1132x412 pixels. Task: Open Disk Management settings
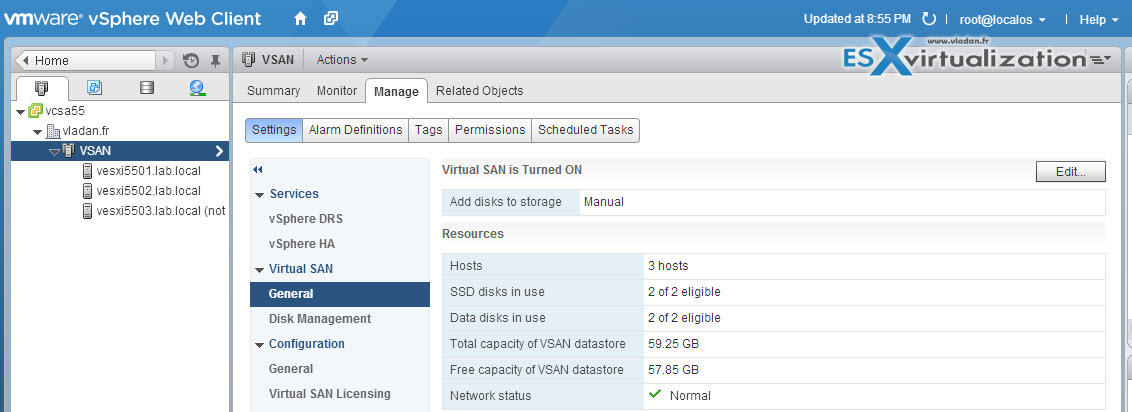pos(320,318)
